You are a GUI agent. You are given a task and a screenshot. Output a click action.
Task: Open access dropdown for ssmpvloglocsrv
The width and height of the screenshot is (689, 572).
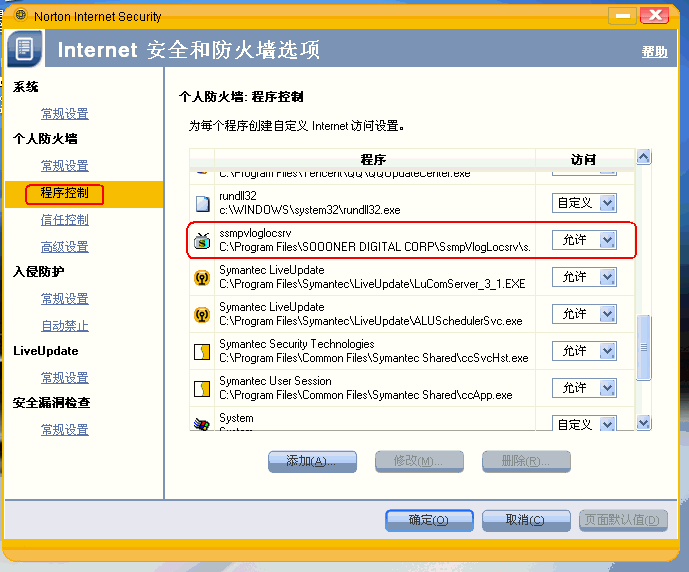pyautogui.click(x=608, y=240)
